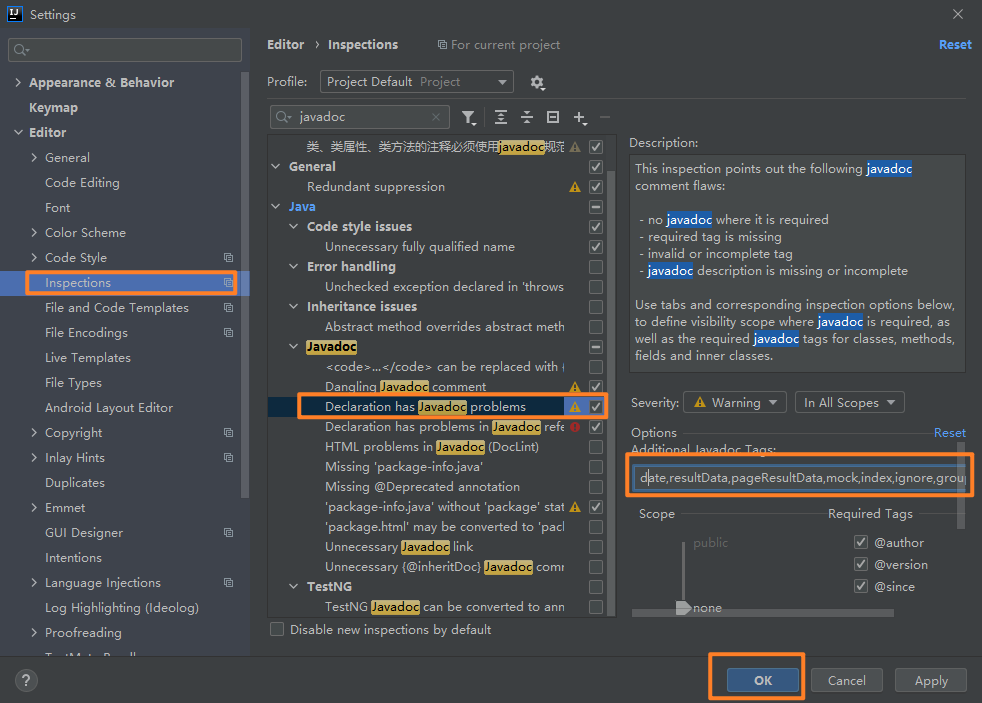The width and height of the screenshot is (982, 703).
Task: Click the Reset link at top right
Action: pos(954,45)
